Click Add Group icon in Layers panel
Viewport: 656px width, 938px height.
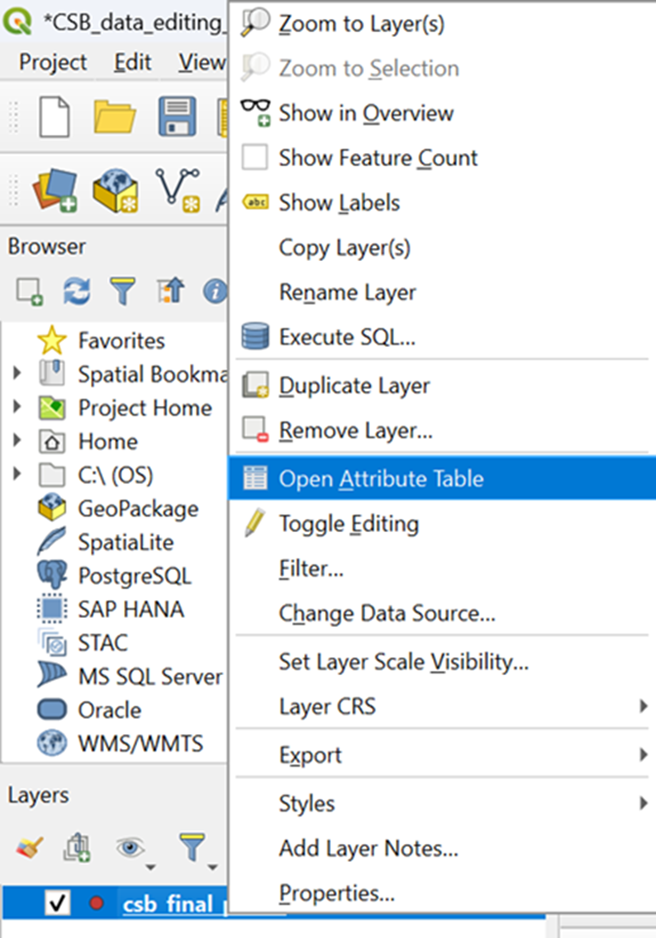pos(78,849)
